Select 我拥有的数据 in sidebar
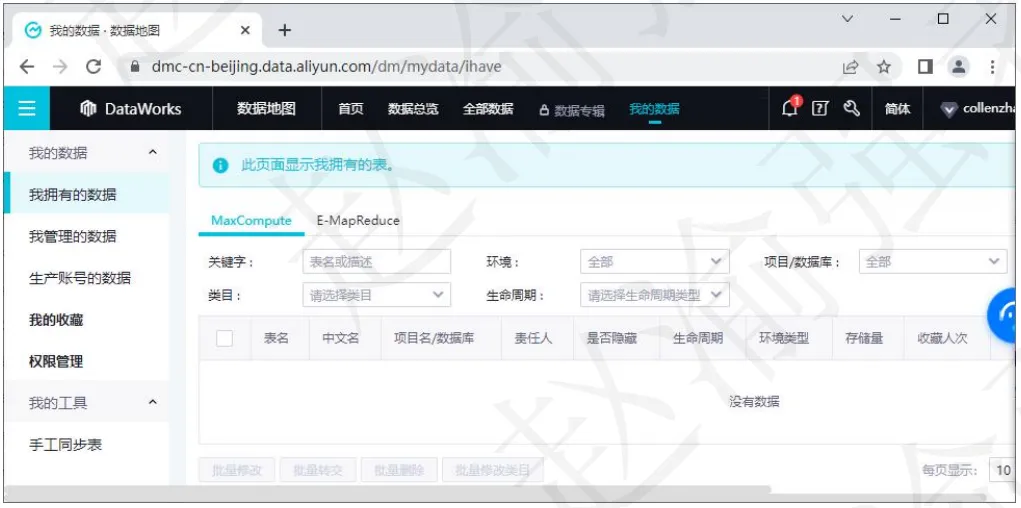The image size is (1021, 508). pos(87,194)
